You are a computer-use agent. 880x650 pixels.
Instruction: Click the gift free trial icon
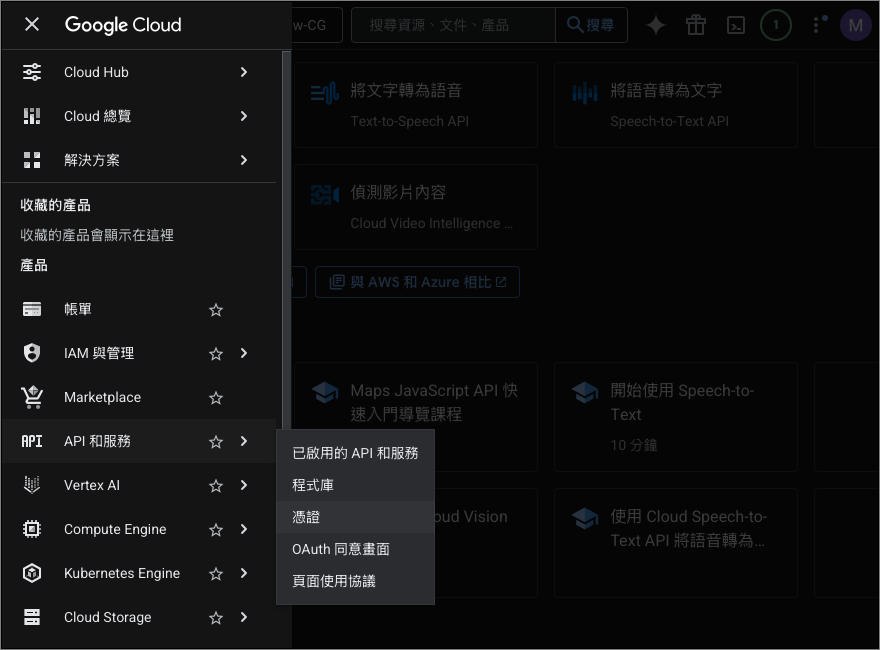(x=696, y=26)
